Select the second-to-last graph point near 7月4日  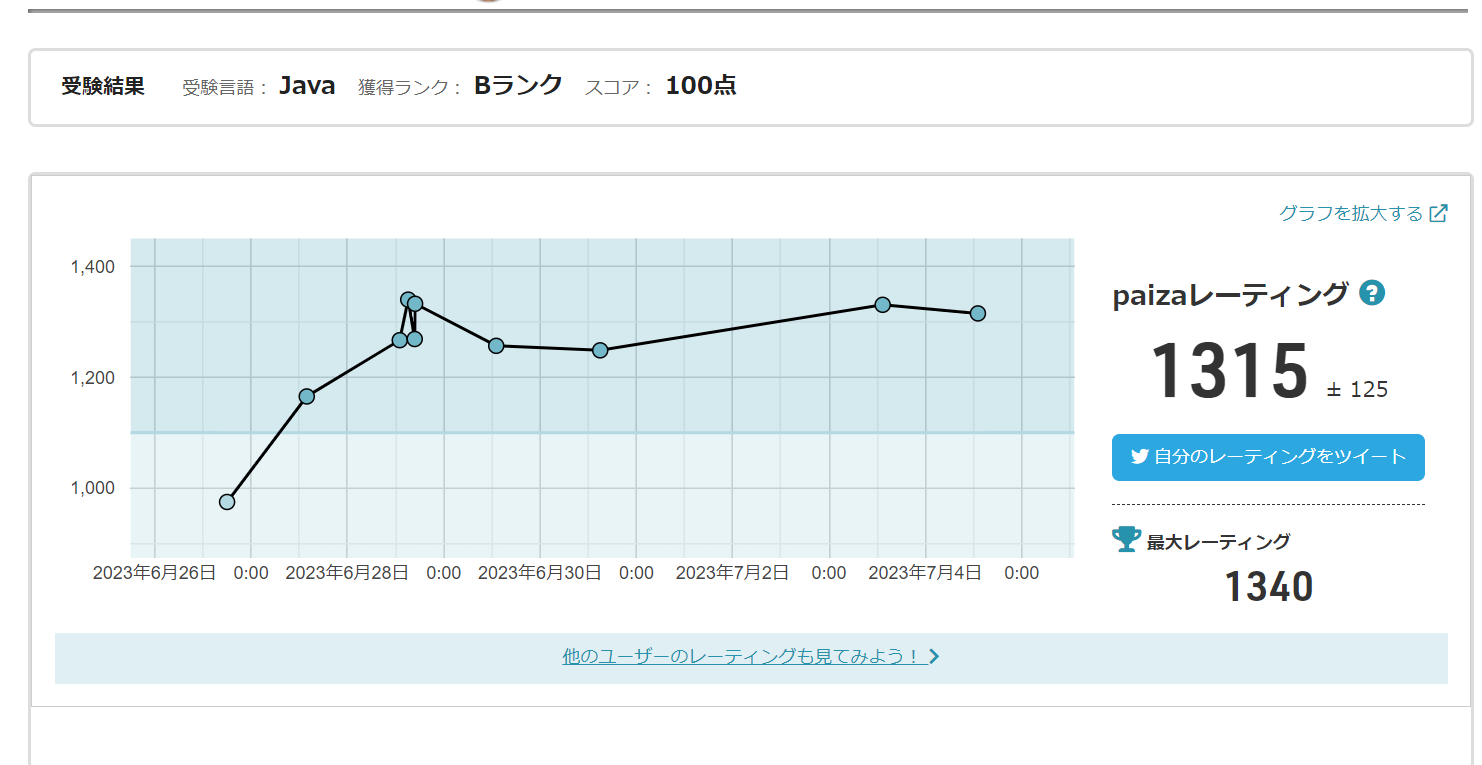883,305
